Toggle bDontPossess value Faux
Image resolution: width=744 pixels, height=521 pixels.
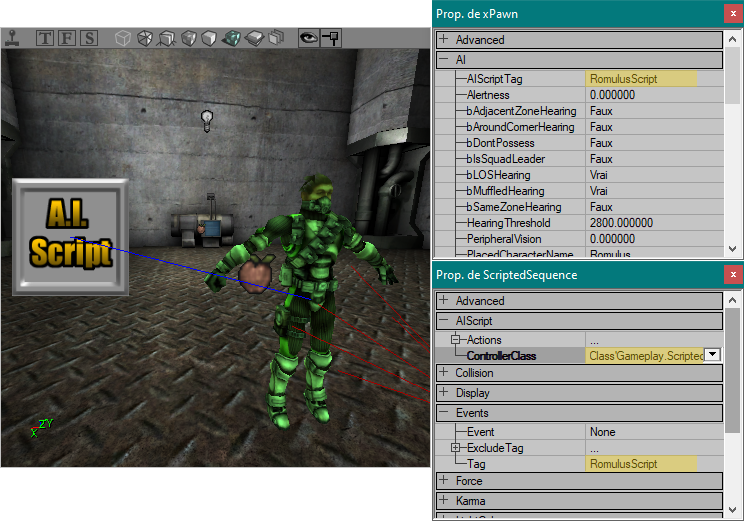601,143
